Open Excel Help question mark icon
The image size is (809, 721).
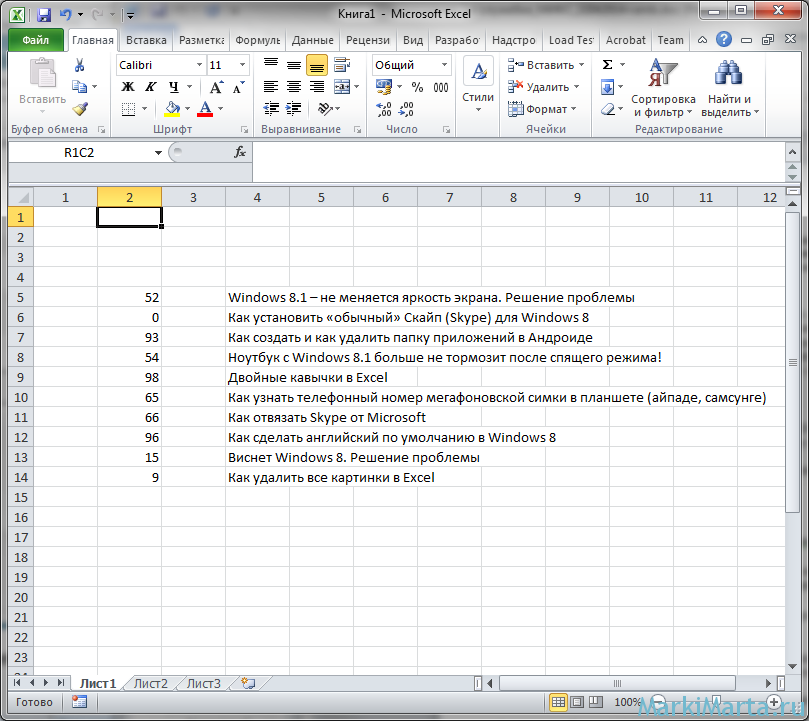coord(724,39)
